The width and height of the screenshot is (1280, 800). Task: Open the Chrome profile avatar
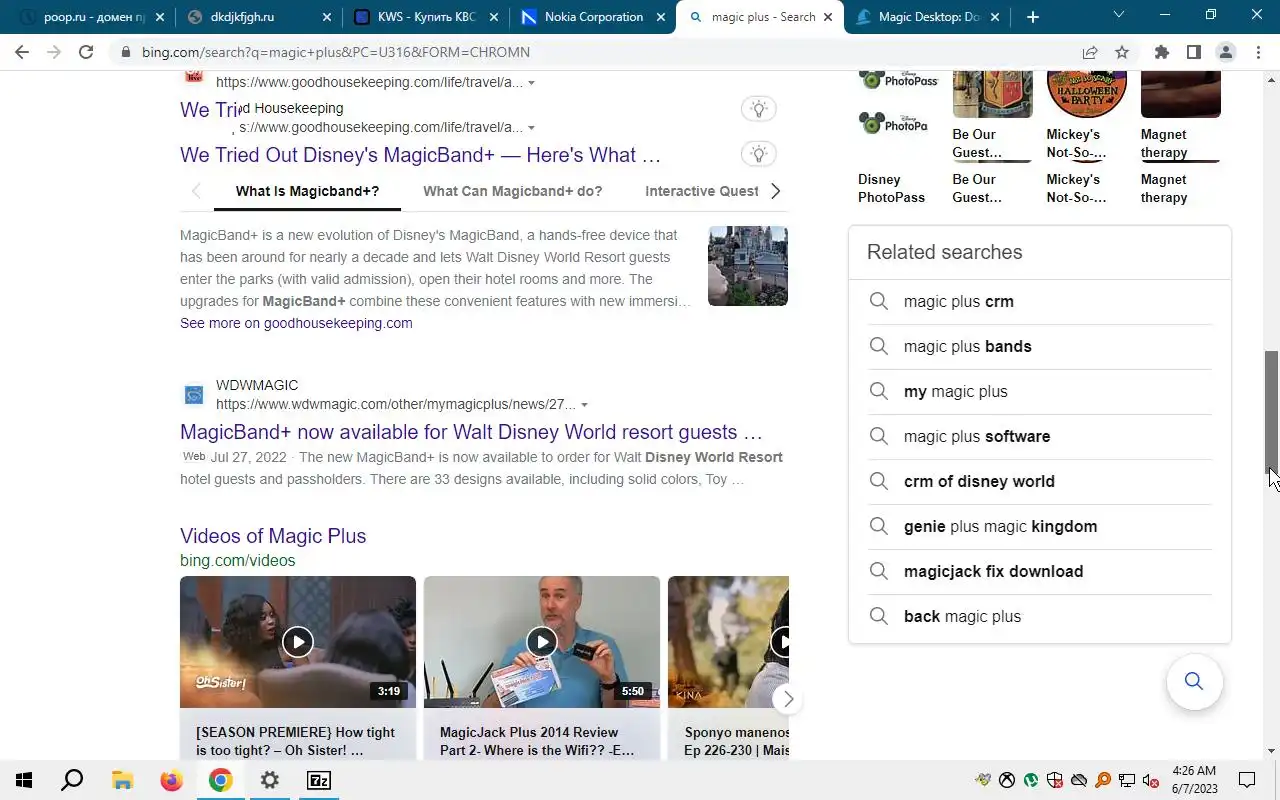(x=1225, y=52)
